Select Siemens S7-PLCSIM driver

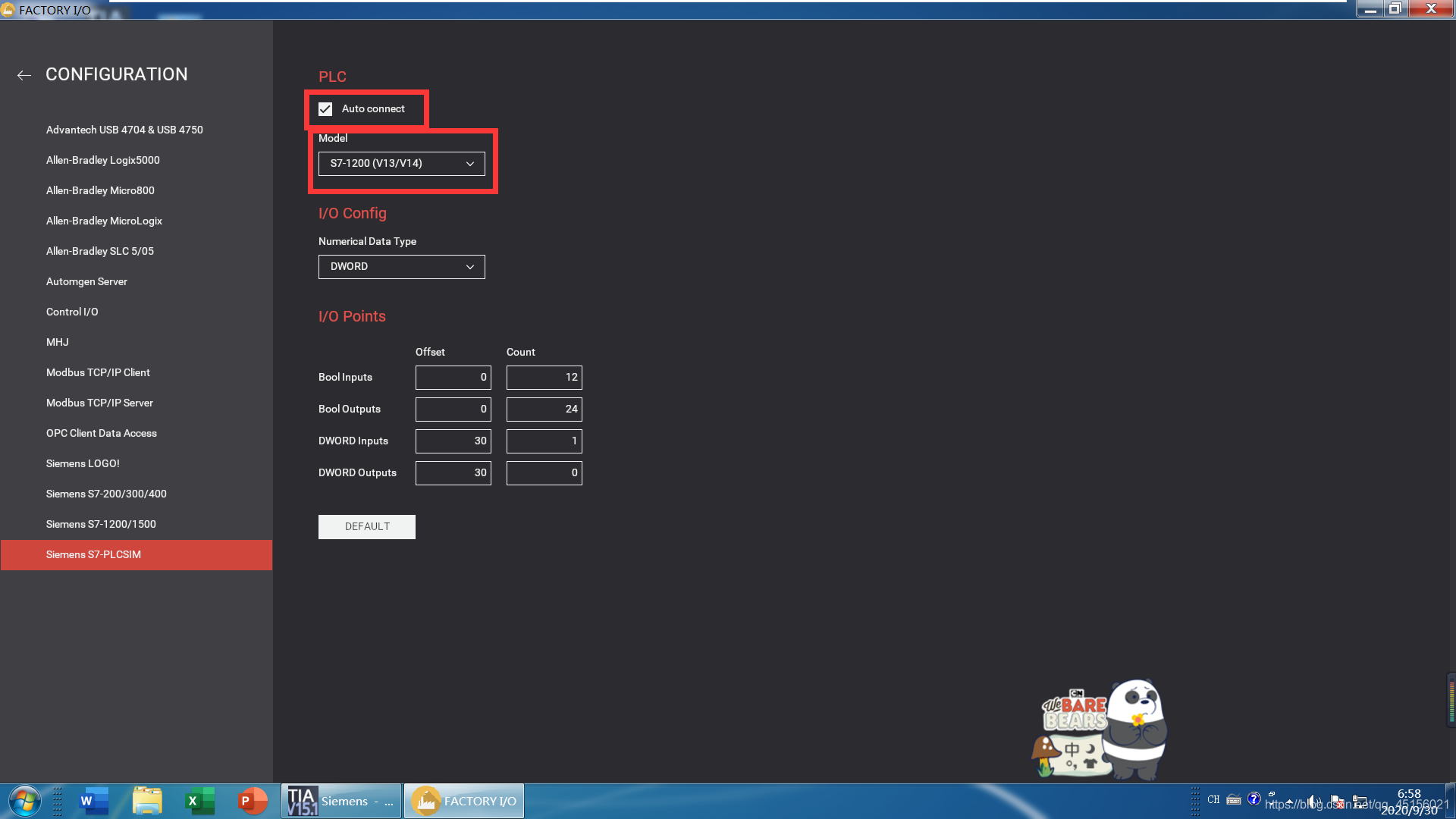coord(136,555)
